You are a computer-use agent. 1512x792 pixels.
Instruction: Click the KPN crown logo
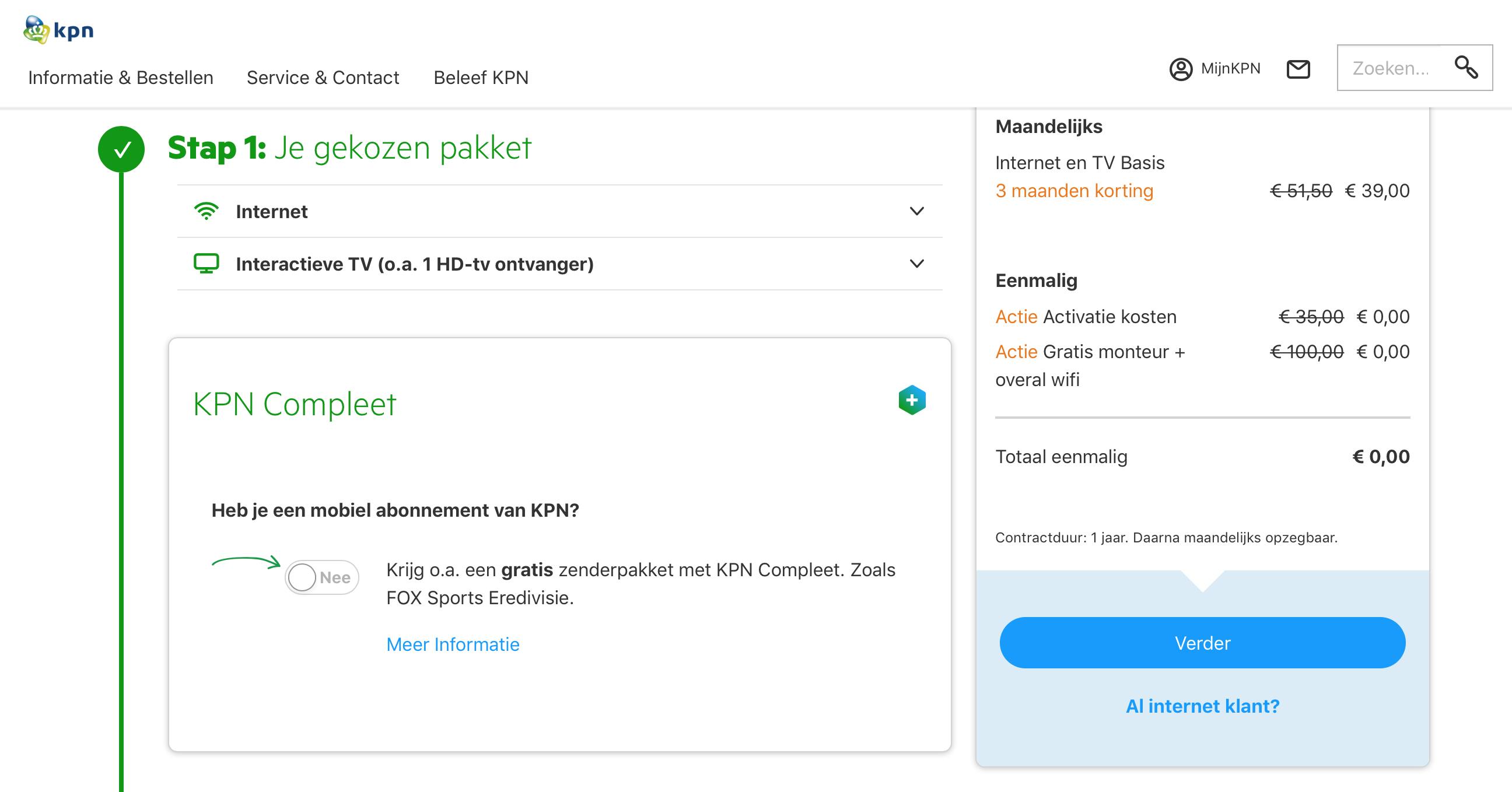(x=36, y=29)
